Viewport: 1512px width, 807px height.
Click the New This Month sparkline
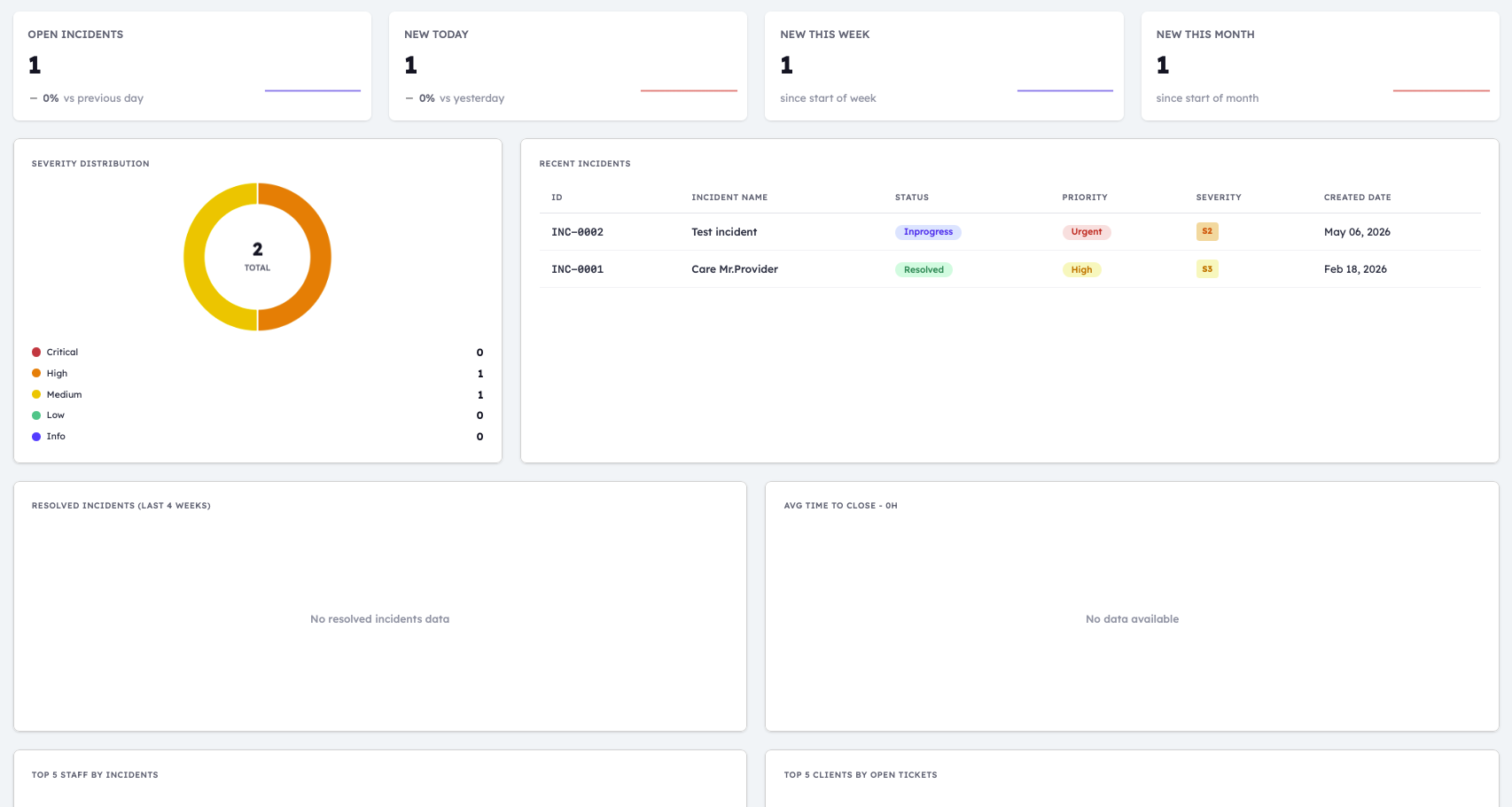pos(1441,90)
